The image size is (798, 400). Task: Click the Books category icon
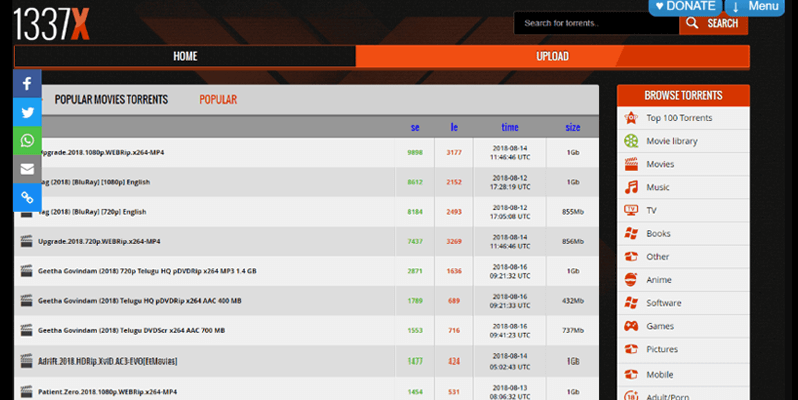tap(631, 234)
